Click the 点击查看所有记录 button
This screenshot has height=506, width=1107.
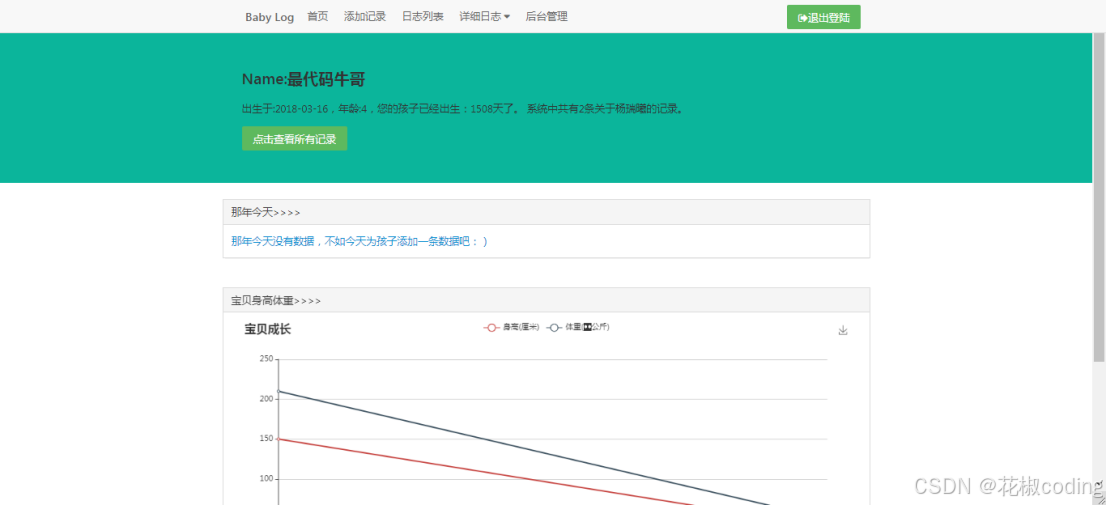pos(294,139)
